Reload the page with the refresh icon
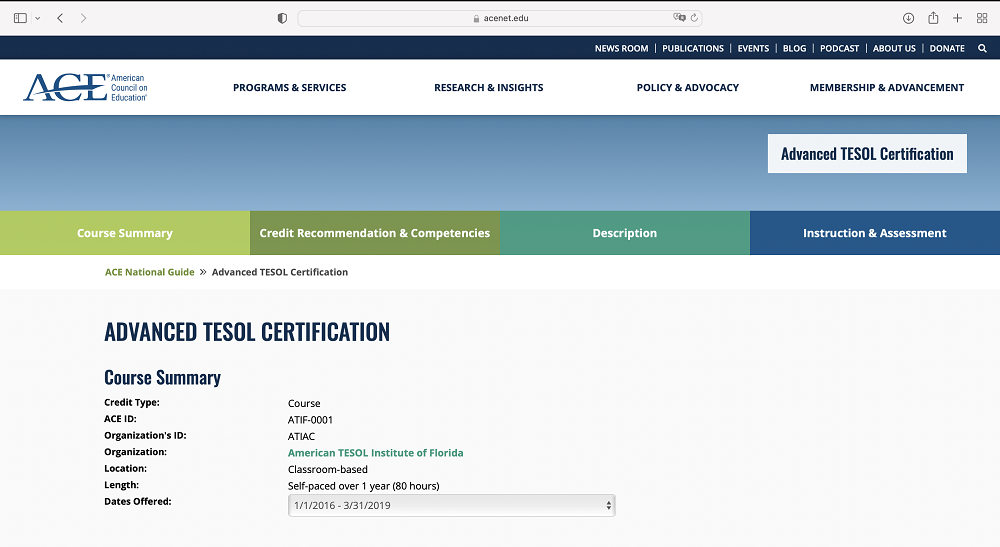The width and height of the screenshot is (1000, 547). (694, 18)
